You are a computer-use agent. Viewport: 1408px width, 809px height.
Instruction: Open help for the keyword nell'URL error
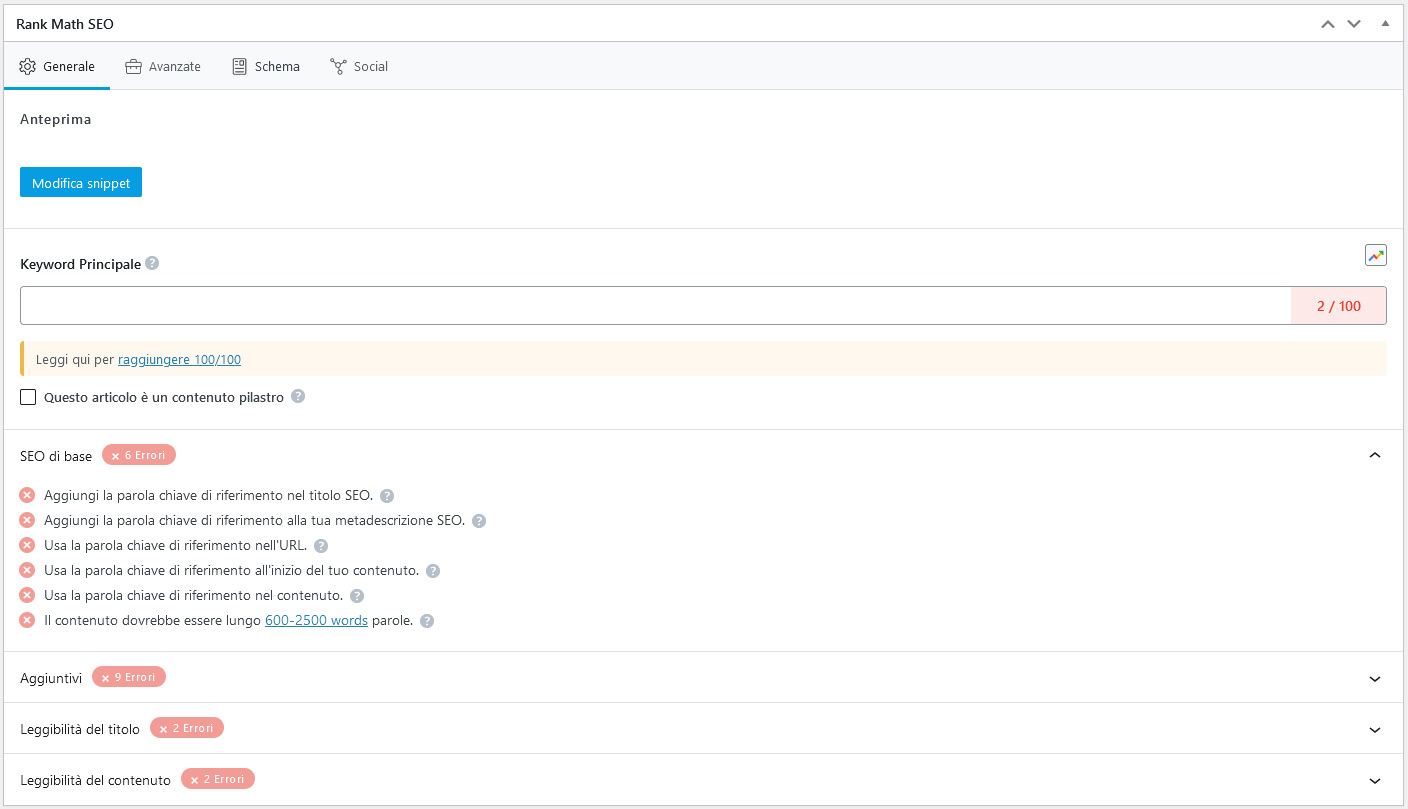point(321,546)
